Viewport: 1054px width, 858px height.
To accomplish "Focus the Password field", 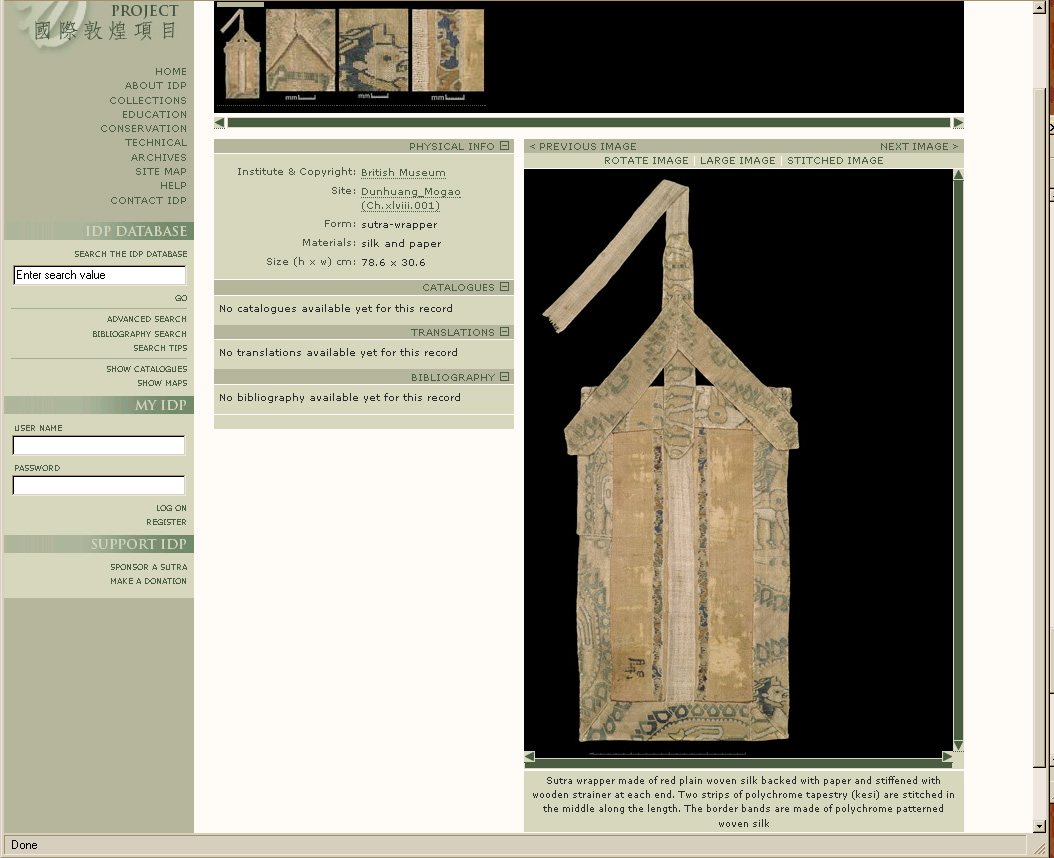I will (x=99, y=485).
